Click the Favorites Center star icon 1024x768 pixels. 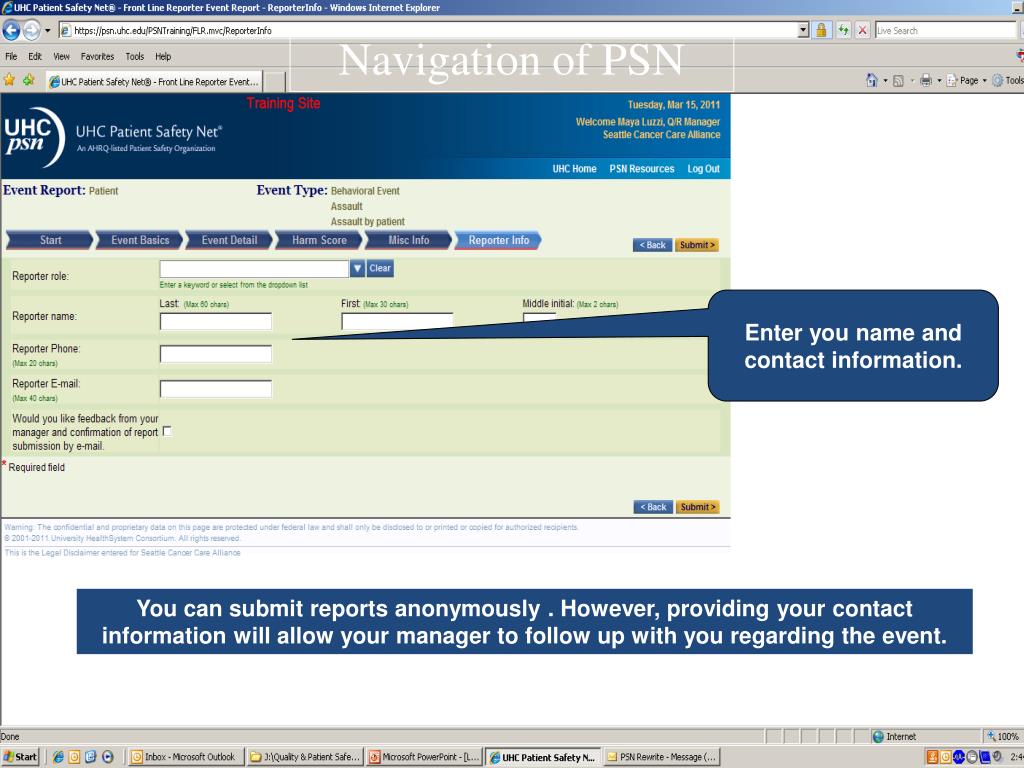click(9, 80)
